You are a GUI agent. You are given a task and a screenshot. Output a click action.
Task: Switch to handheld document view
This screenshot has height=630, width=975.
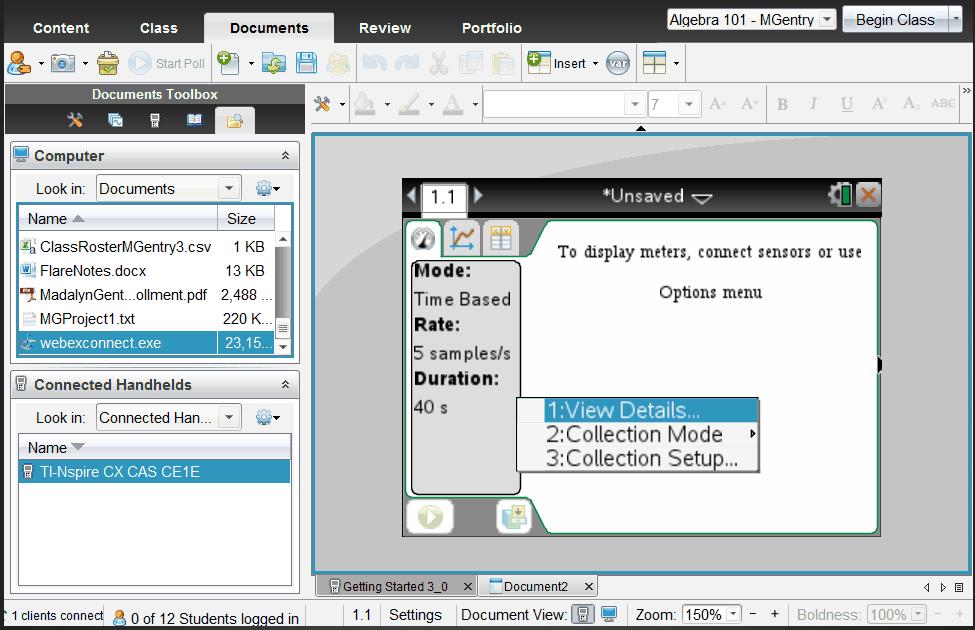pyautogui.click(x=583, y=614)
